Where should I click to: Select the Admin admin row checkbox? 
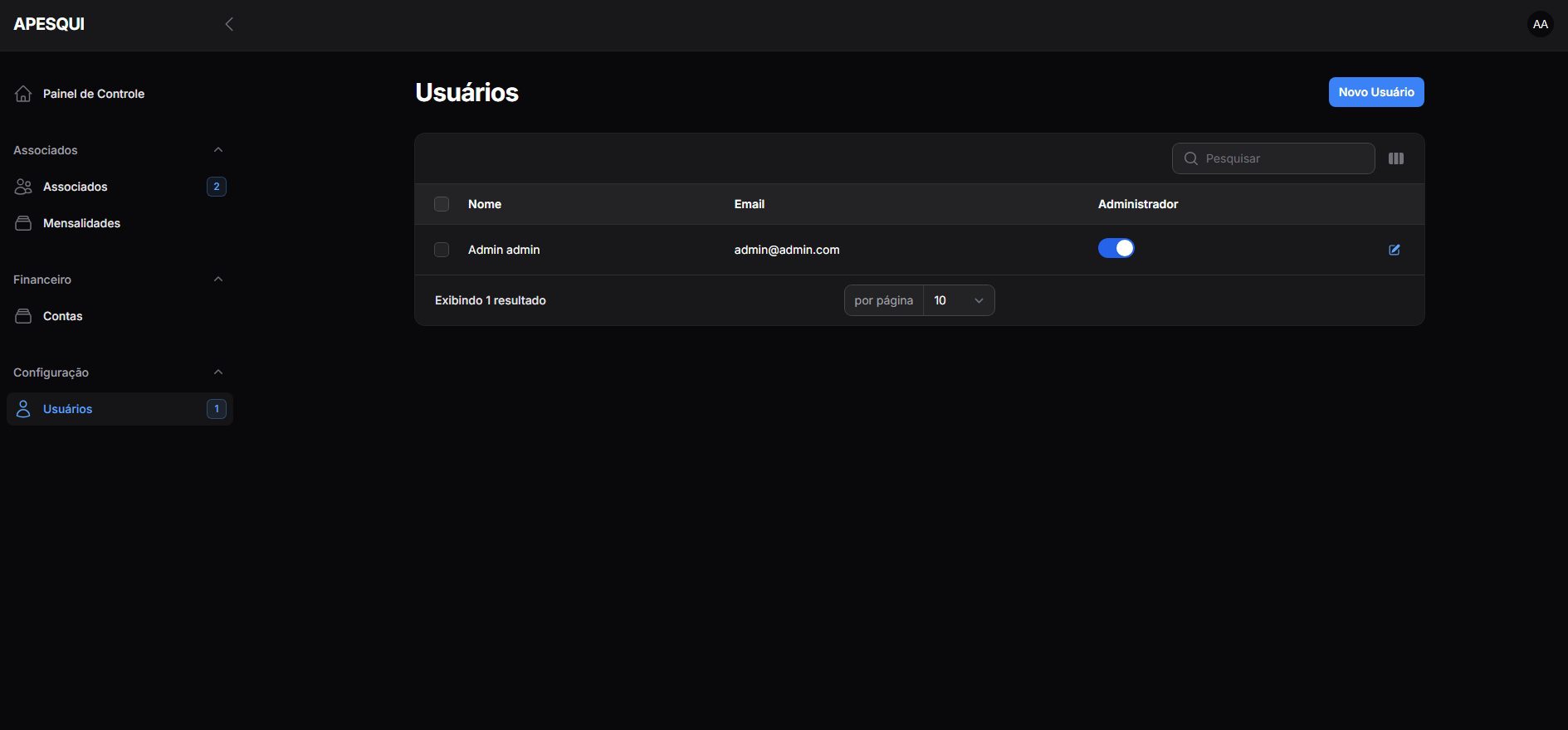coord(442,250)
